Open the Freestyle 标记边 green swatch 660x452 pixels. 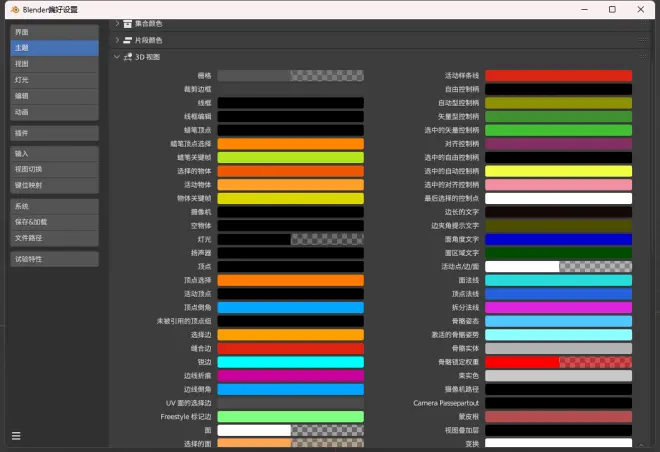[290, 417]
